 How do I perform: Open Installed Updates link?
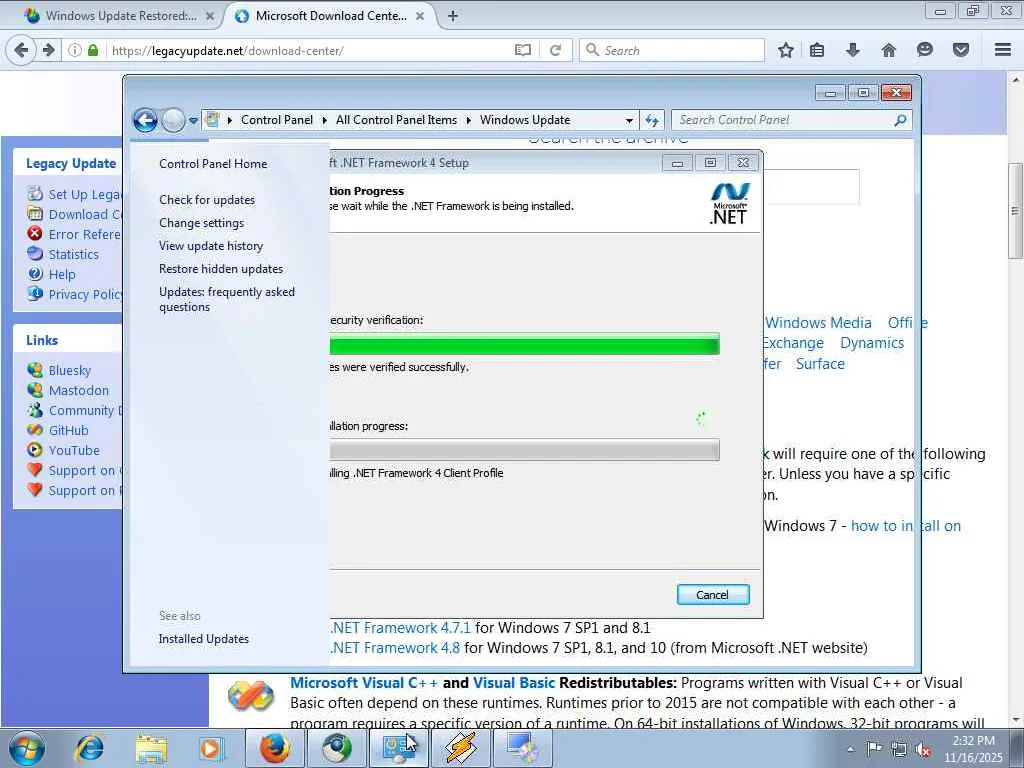point(204,639)
